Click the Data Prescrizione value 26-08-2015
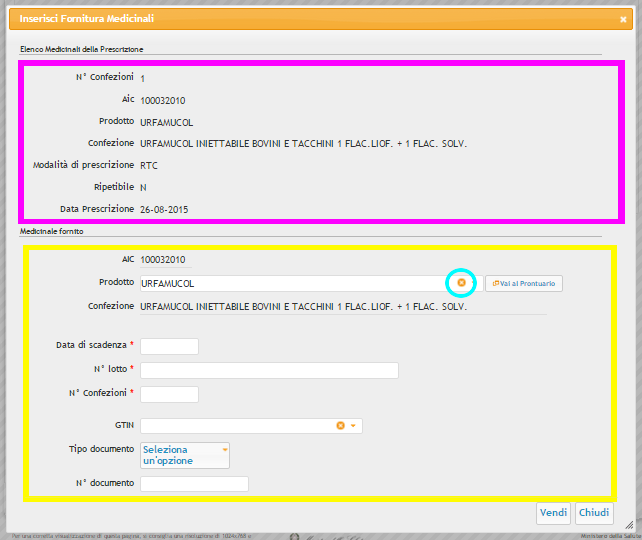 [164, 210]
